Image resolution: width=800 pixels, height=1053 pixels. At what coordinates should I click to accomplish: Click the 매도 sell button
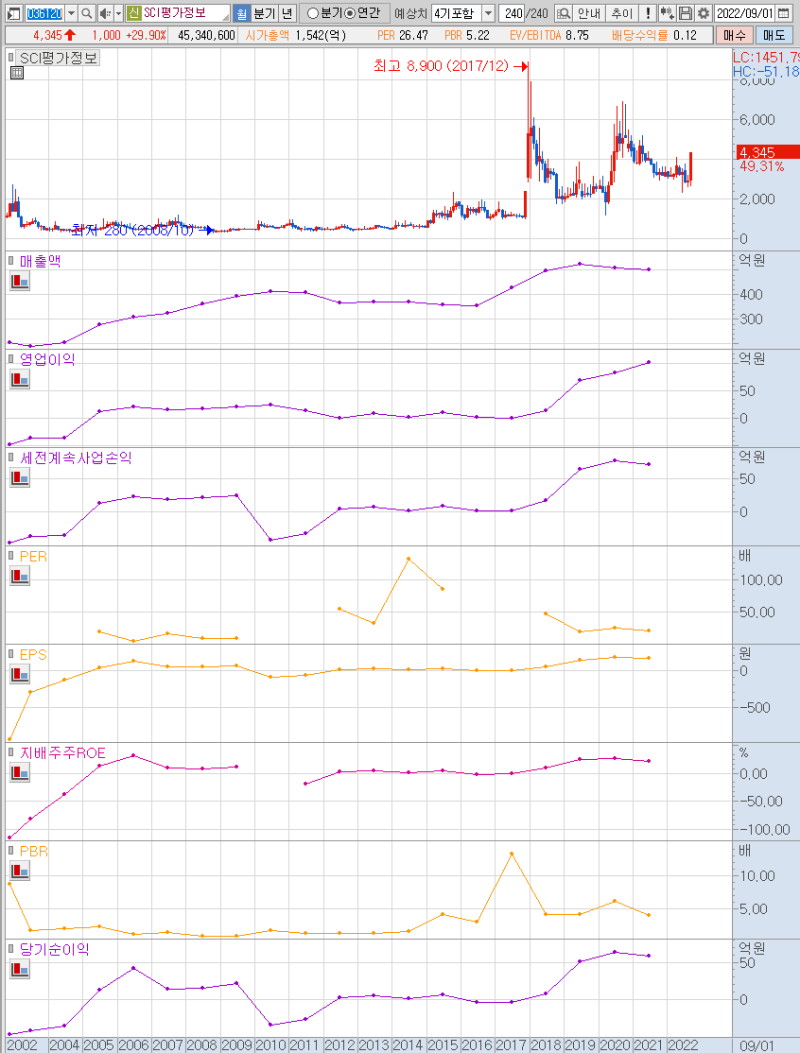[x=774, y=35]
